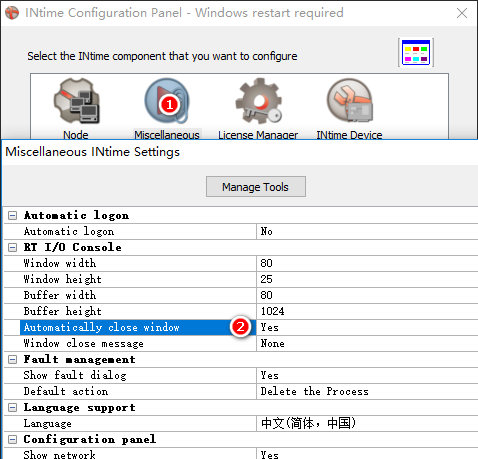
Task: Select the Window width property
Action: pos(138,264)
